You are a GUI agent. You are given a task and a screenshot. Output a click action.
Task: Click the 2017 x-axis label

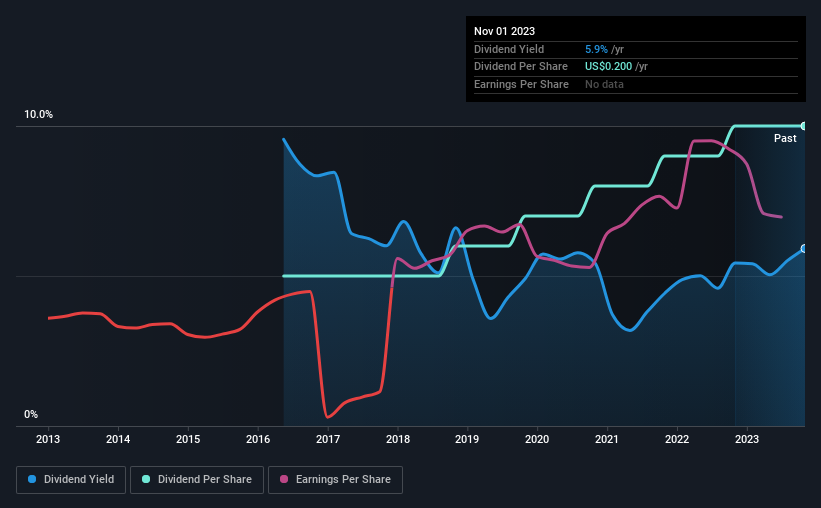click(x=328, y=439)
